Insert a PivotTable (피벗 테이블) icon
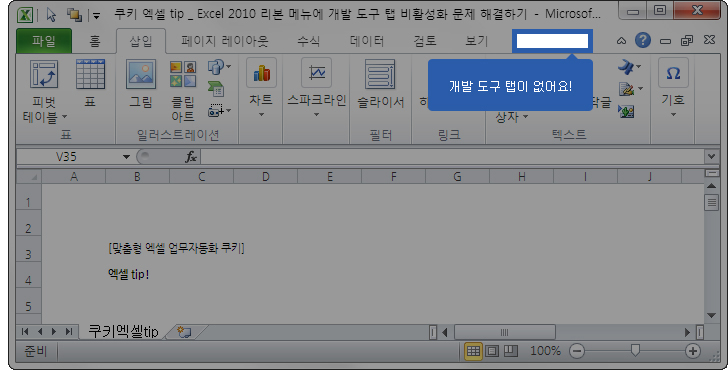This screenshot has width=728, height=370. [44, 74]
